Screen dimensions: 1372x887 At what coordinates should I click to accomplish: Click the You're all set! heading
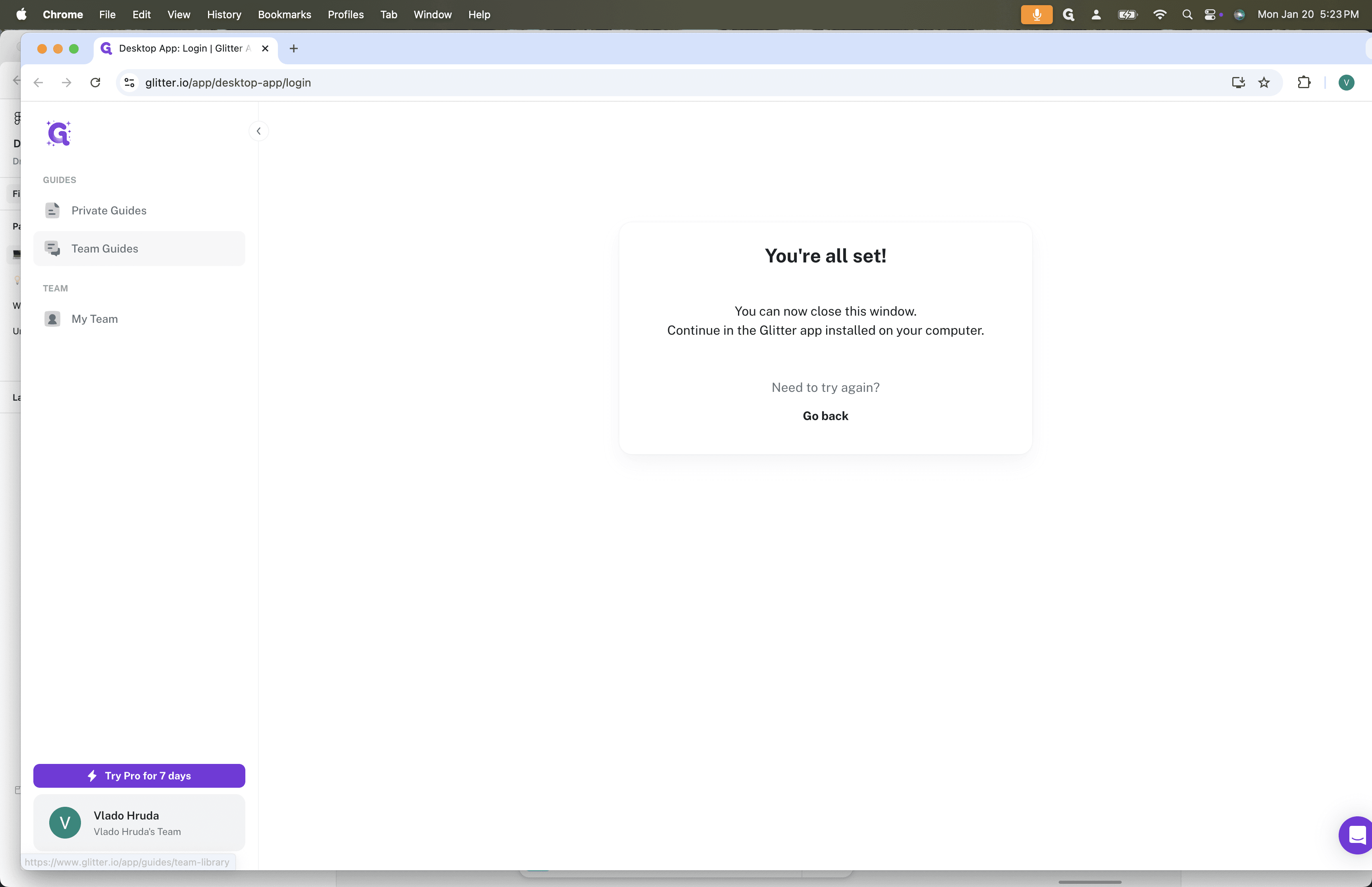point(825,256)
